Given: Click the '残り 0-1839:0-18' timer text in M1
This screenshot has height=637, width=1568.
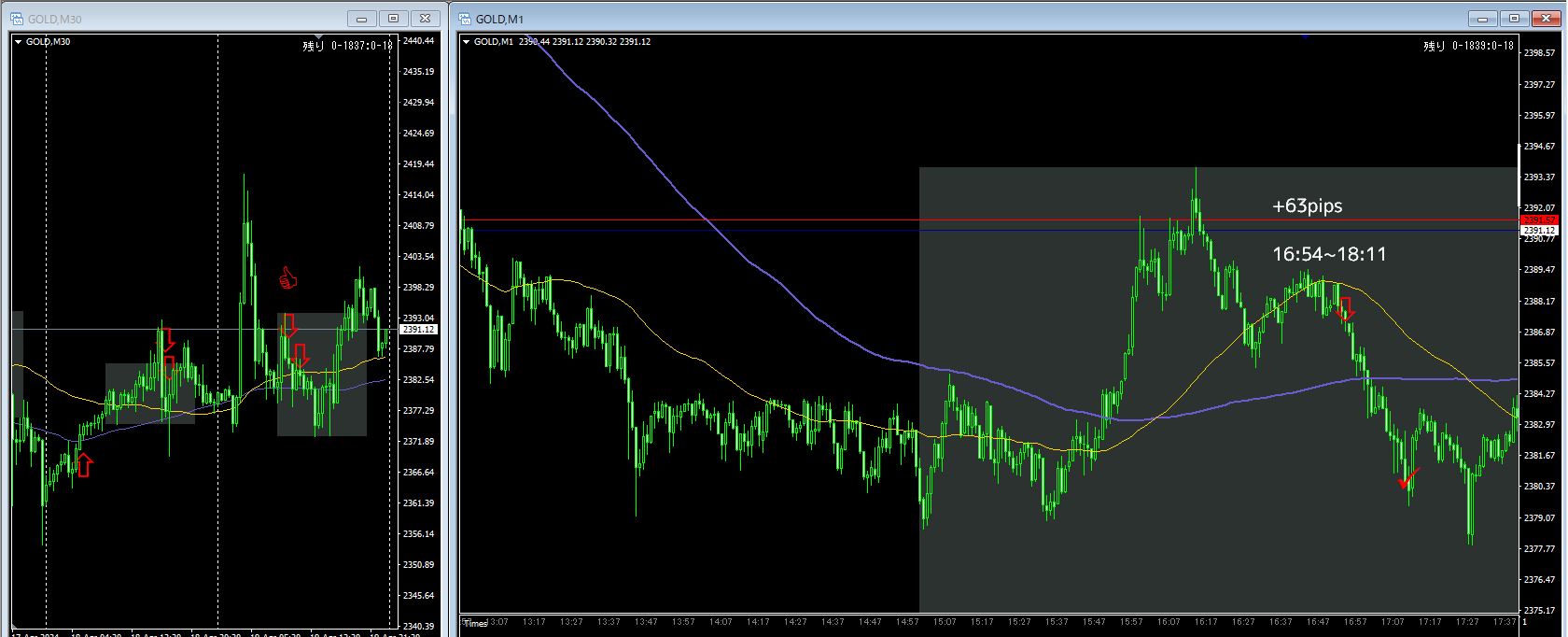Looking at the screenshot, I should [1468, 45].
